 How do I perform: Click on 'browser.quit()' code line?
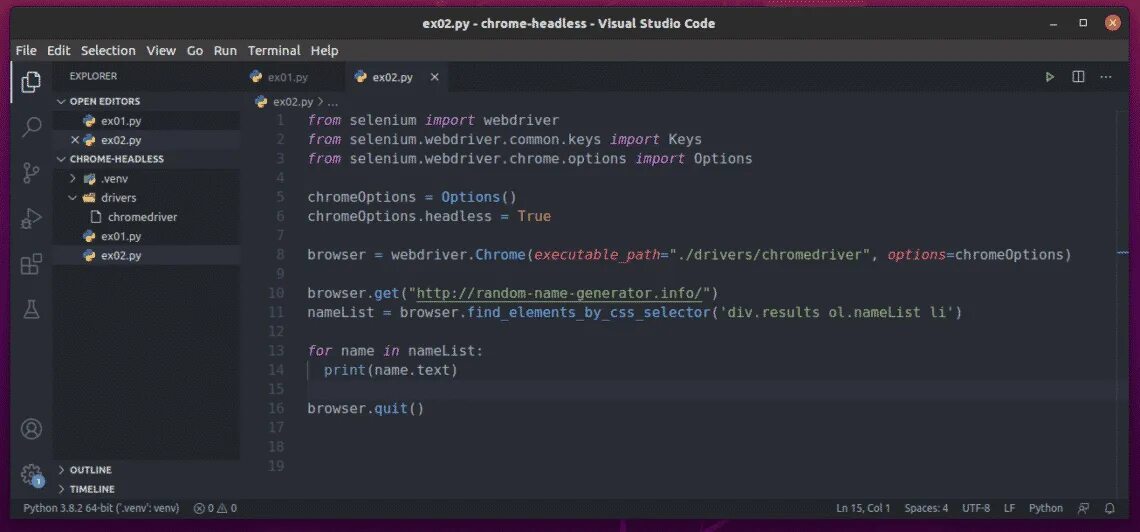coord(366,408)
